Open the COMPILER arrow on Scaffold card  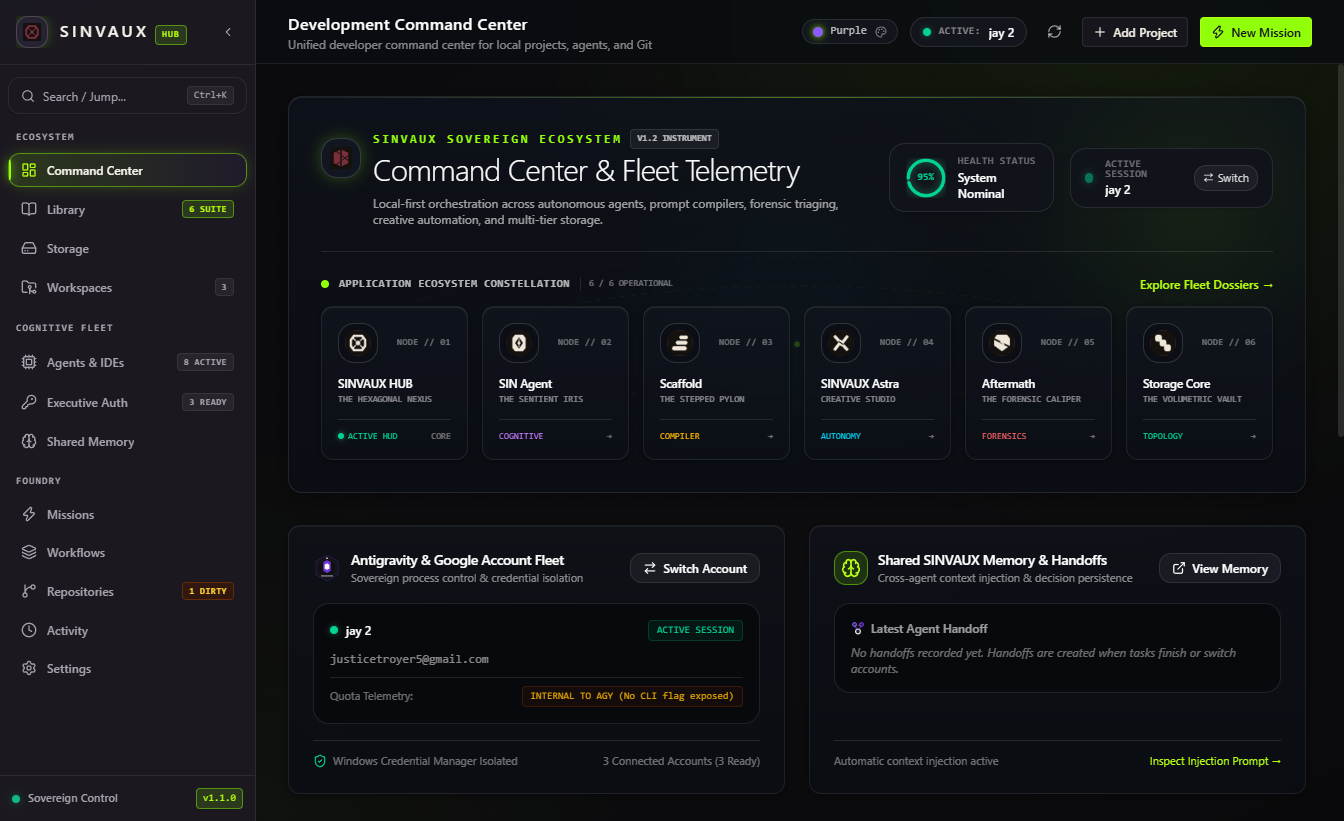pos(770,436)
